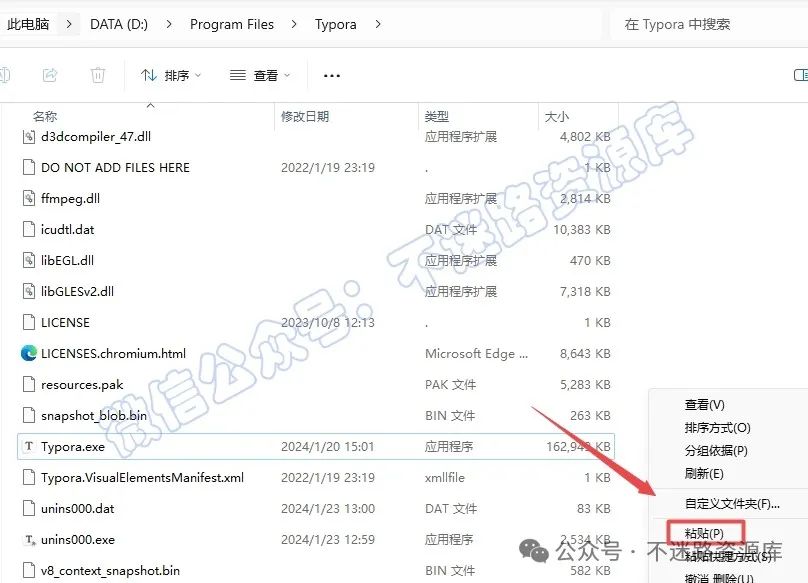Click the share icon in toolbar
The height and width of the screenshot is (583, 808).
[50, 75]
